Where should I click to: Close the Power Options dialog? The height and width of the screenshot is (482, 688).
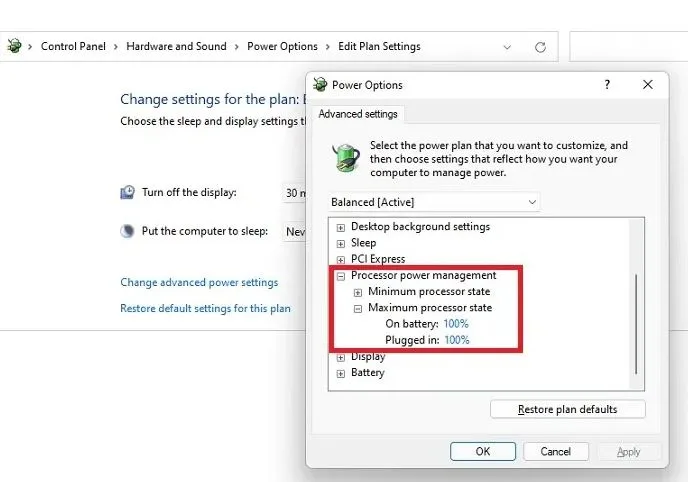[648, 85]
